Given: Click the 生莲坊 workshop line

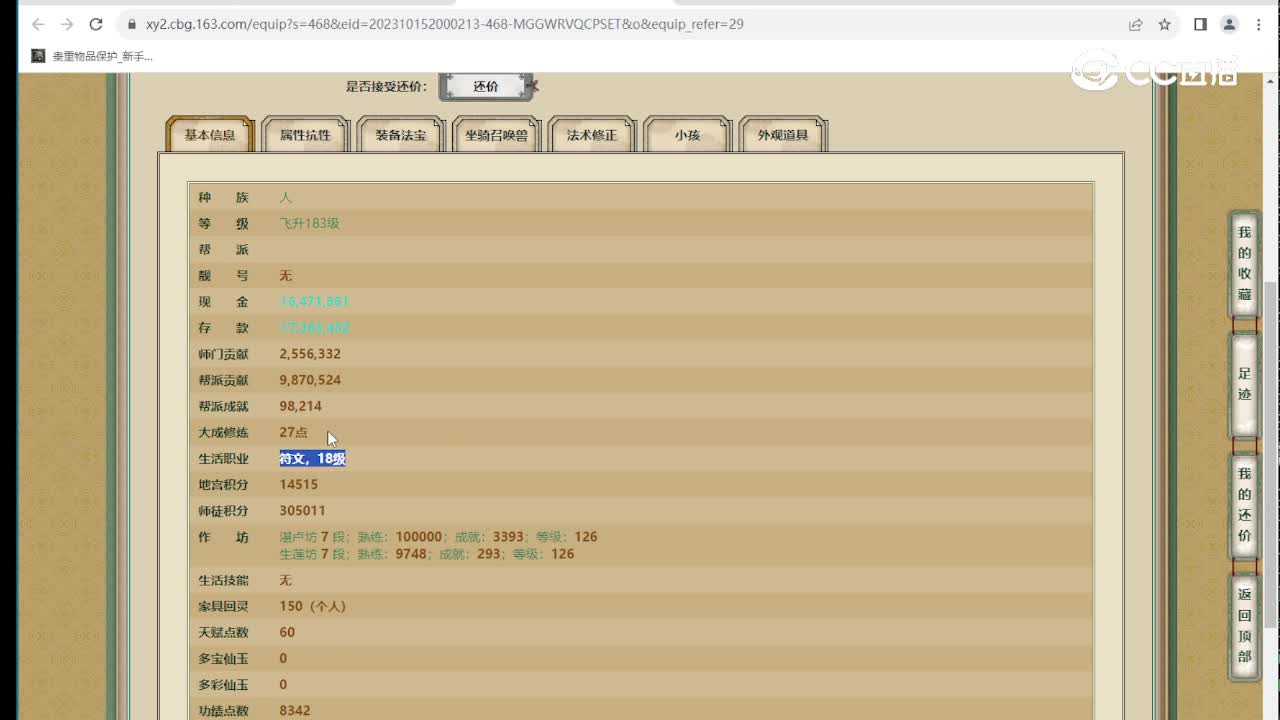Looking at the screenshot, I should tap(427, 554).
